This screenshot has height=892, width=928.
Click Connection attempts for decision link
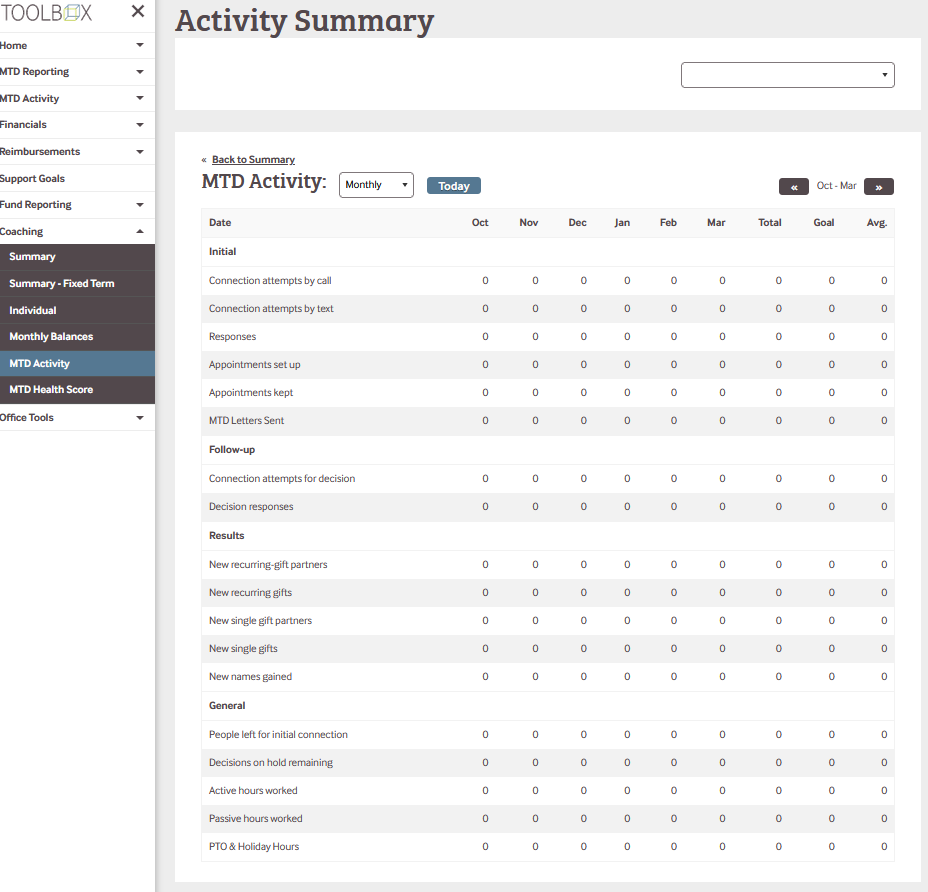point(282,479)
